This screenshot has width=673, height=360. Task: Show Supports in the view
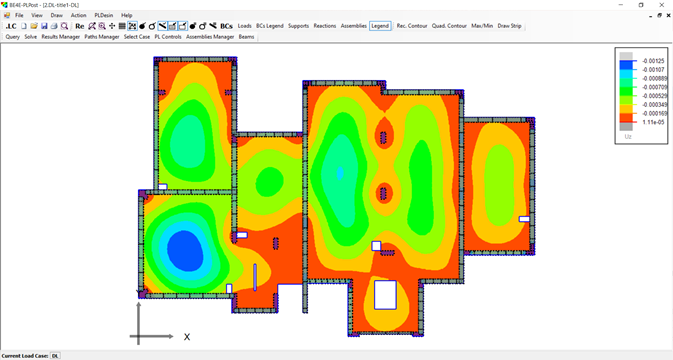(x=299, y=26)
